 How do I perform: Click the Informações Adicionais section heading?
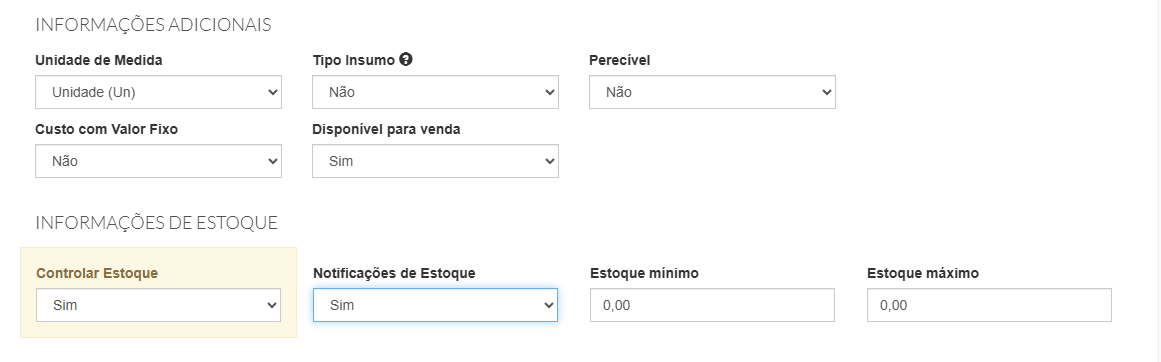coord(153,24)
